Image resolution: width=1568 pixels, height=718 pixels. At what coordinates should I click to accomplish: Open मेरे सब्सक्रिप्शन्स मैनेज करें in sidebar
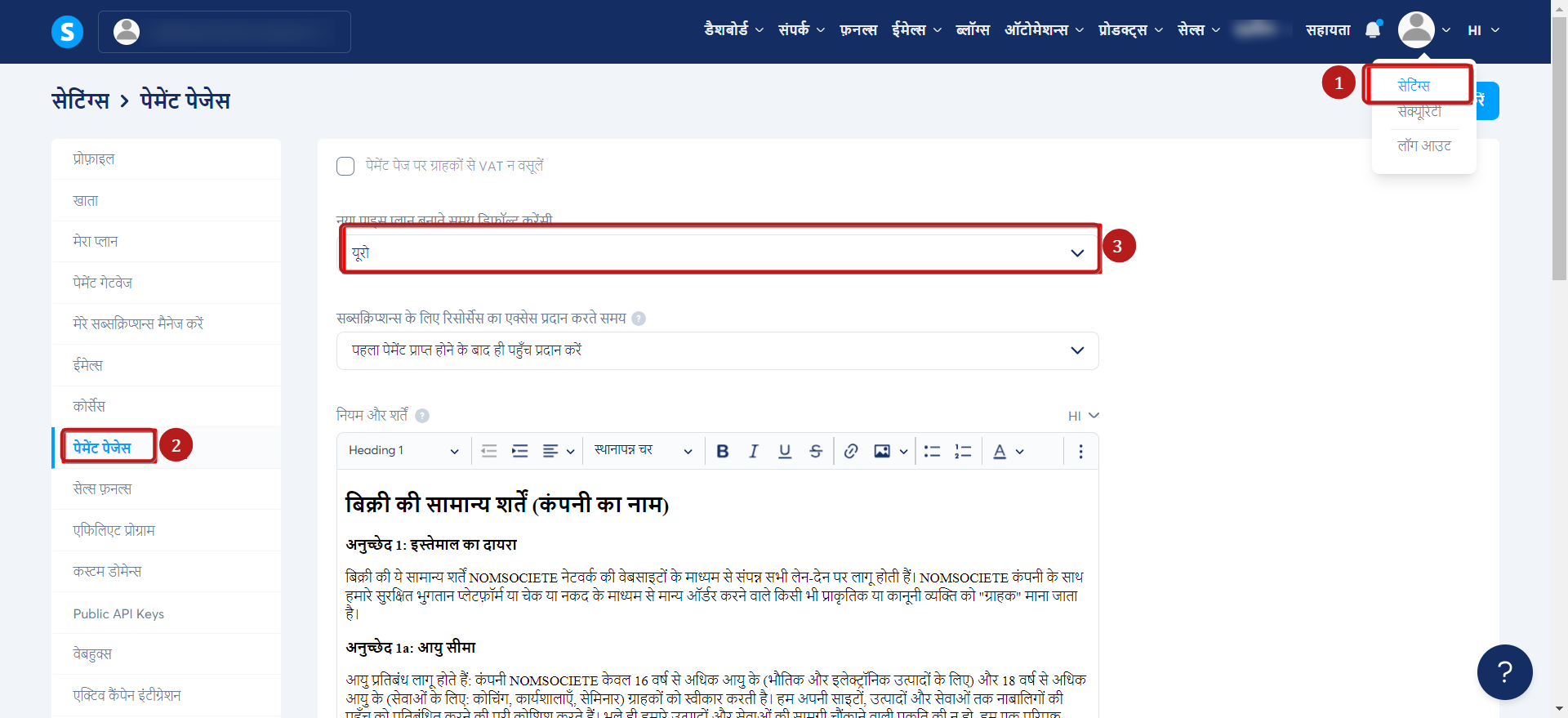pos(167,324)
